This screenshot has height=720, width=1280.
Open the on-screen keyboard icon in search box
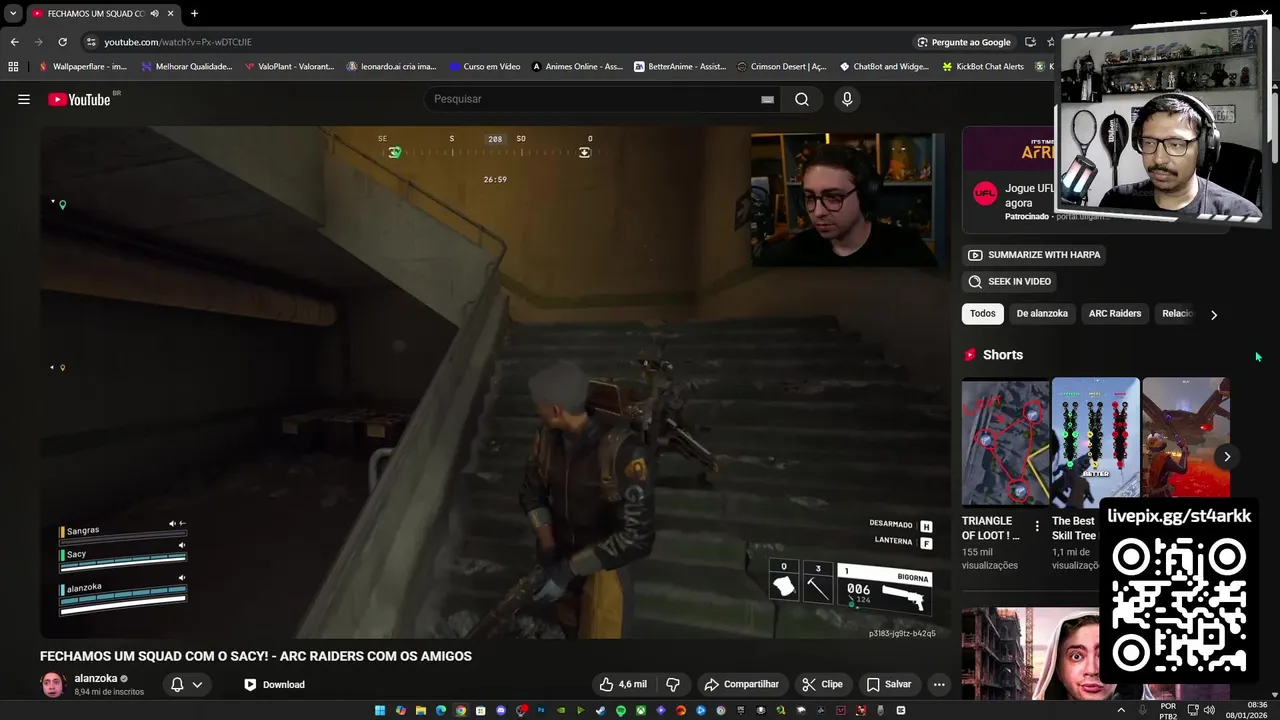coord(767,99)
